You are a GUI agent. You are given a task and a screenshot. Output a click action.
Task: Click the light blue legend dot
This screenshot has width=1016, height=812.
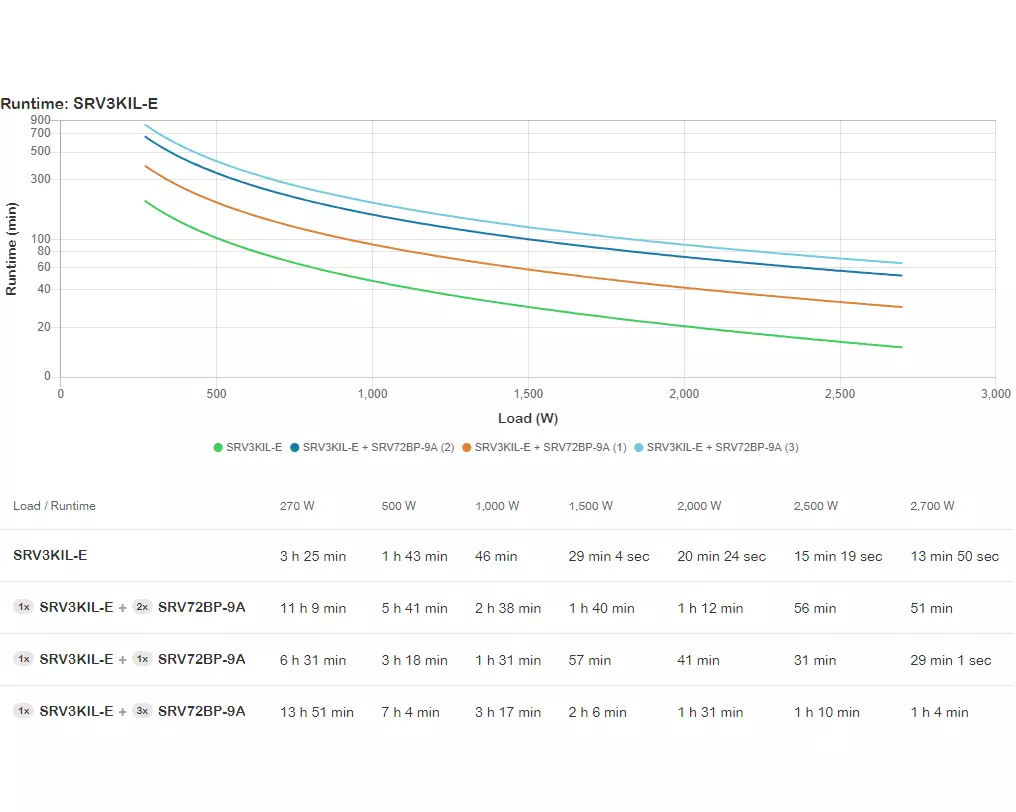(x=639, y=447)
